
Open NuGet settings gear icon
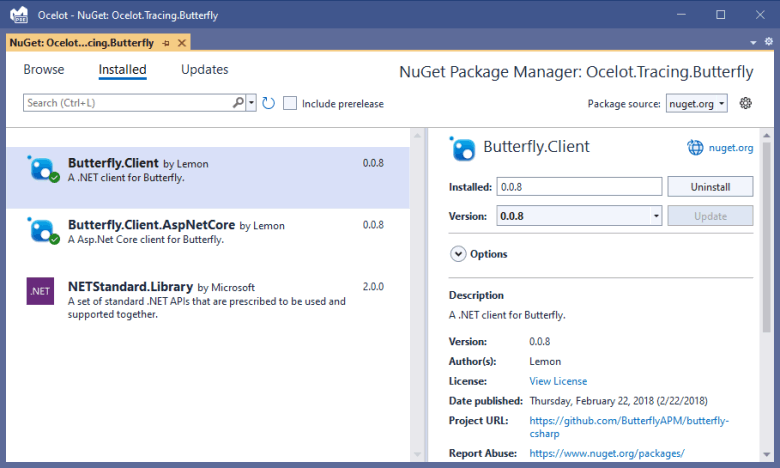745,103
